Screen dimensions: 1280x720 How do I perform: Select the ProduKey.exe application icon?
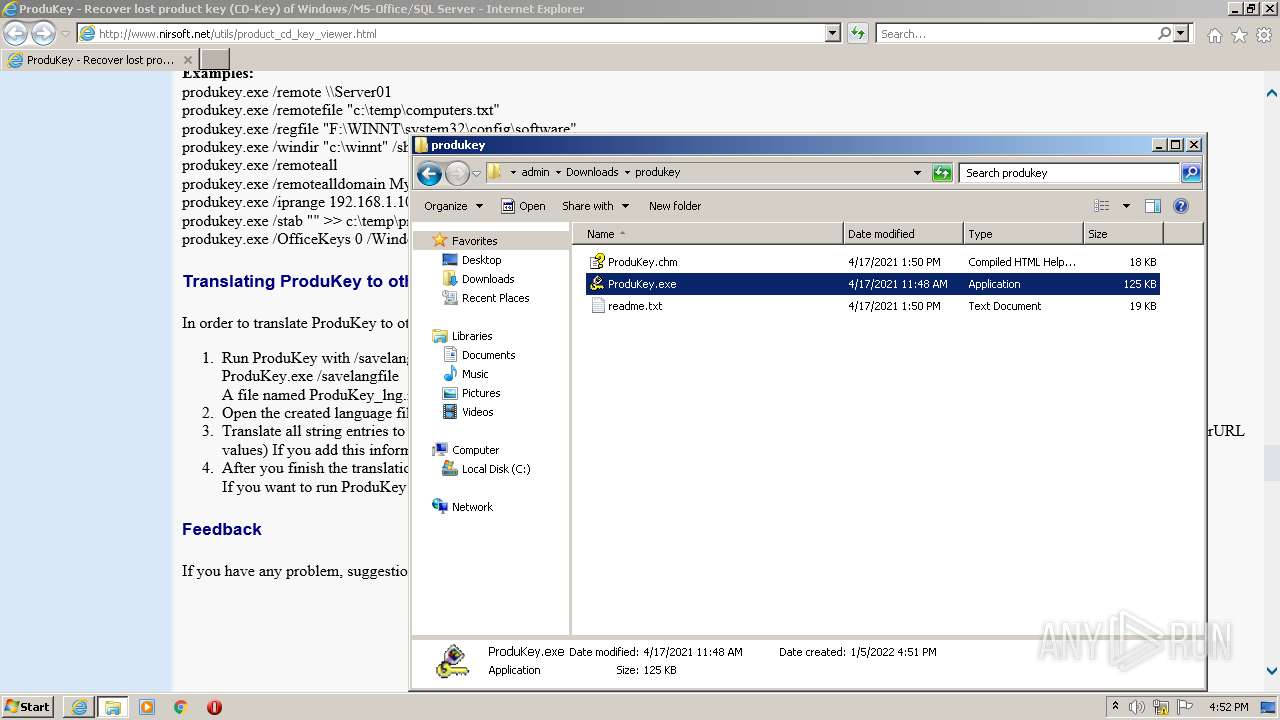(598, 284)
